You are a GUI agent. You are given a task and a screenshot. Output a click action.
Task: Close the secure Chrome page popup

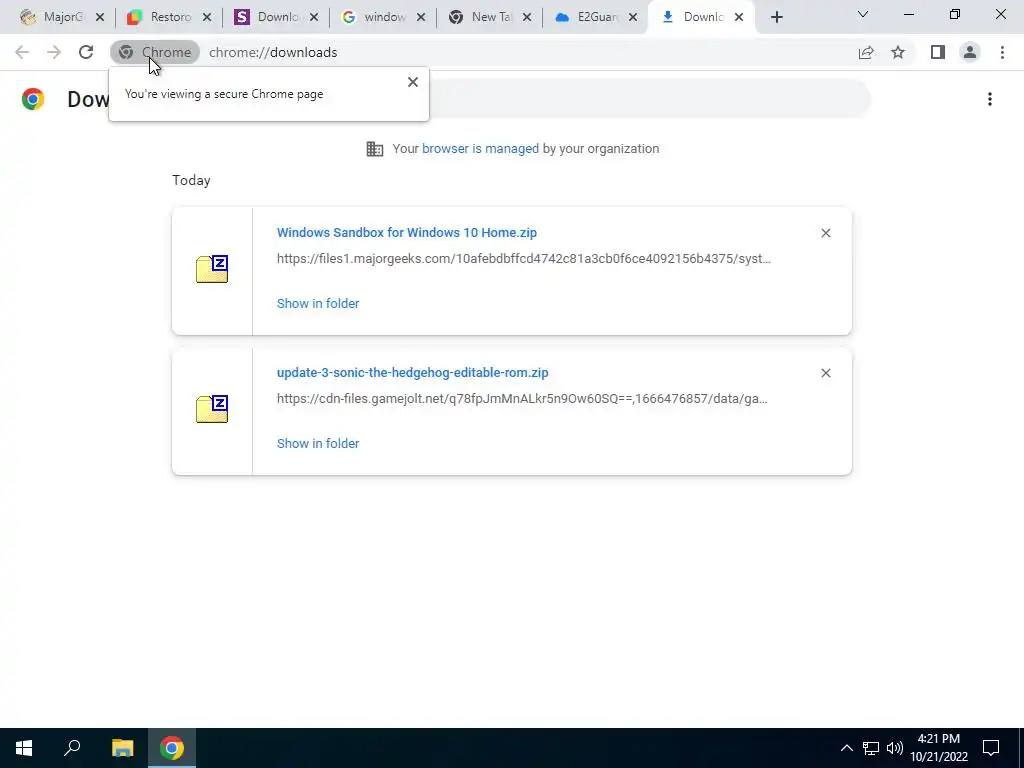pyautogui.click(x=413, y=82)
